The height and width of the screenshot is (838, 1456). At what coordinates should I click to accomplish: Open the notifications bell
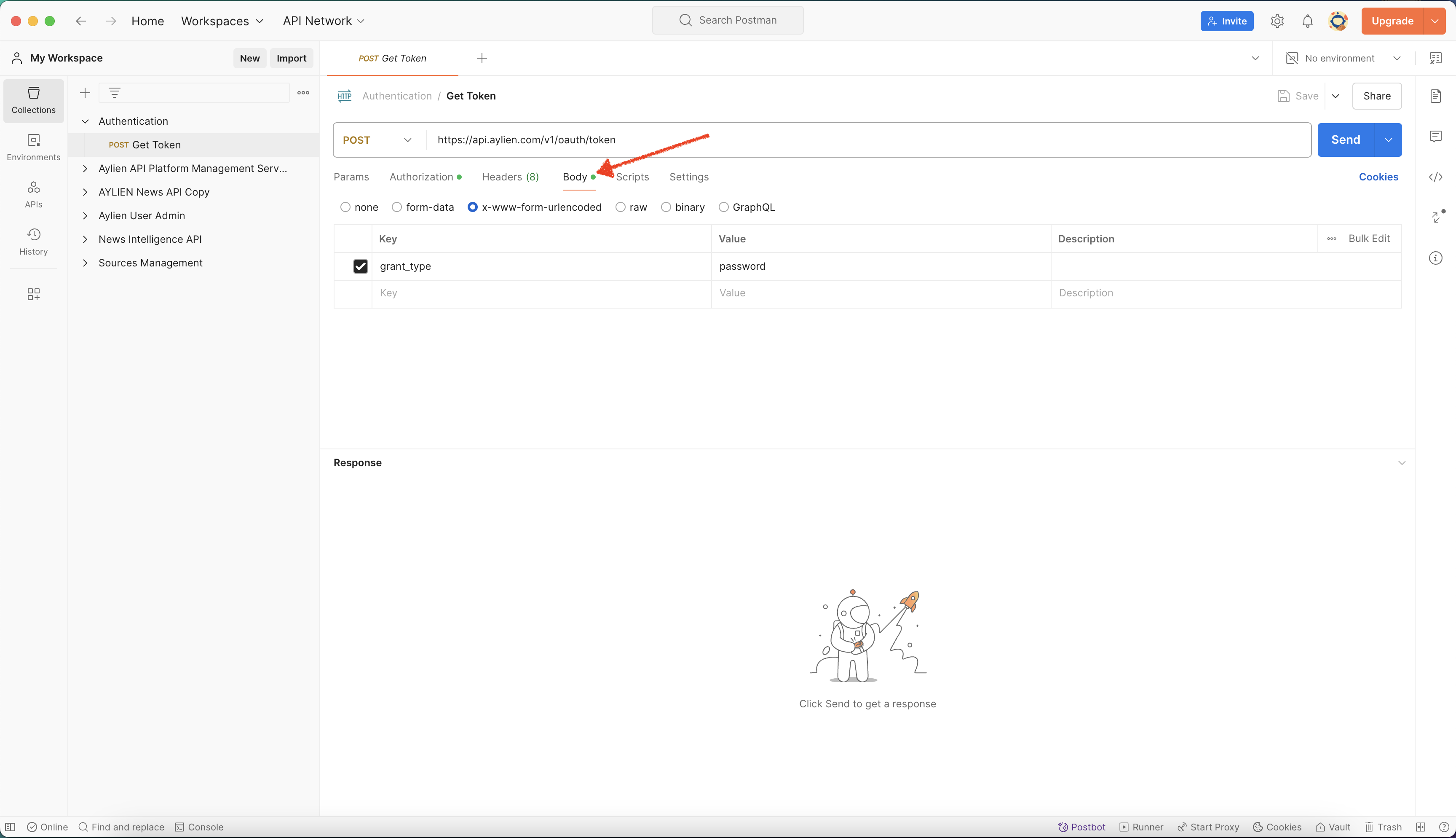1308,21
